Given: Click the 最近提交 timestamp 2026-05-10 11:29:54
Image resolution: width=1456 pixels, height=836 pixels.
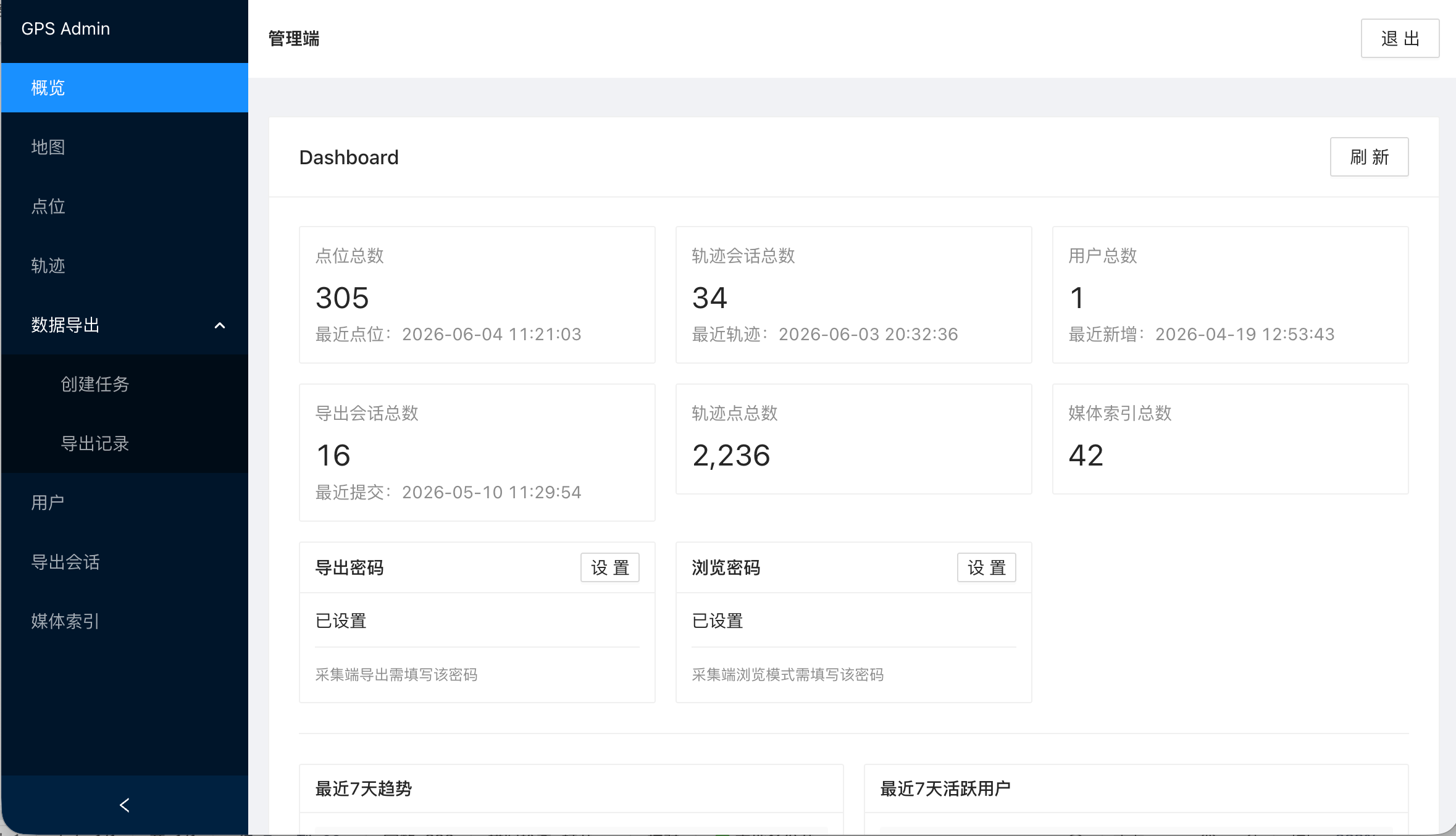Looking at the screenshot, I should click(492, 493).
